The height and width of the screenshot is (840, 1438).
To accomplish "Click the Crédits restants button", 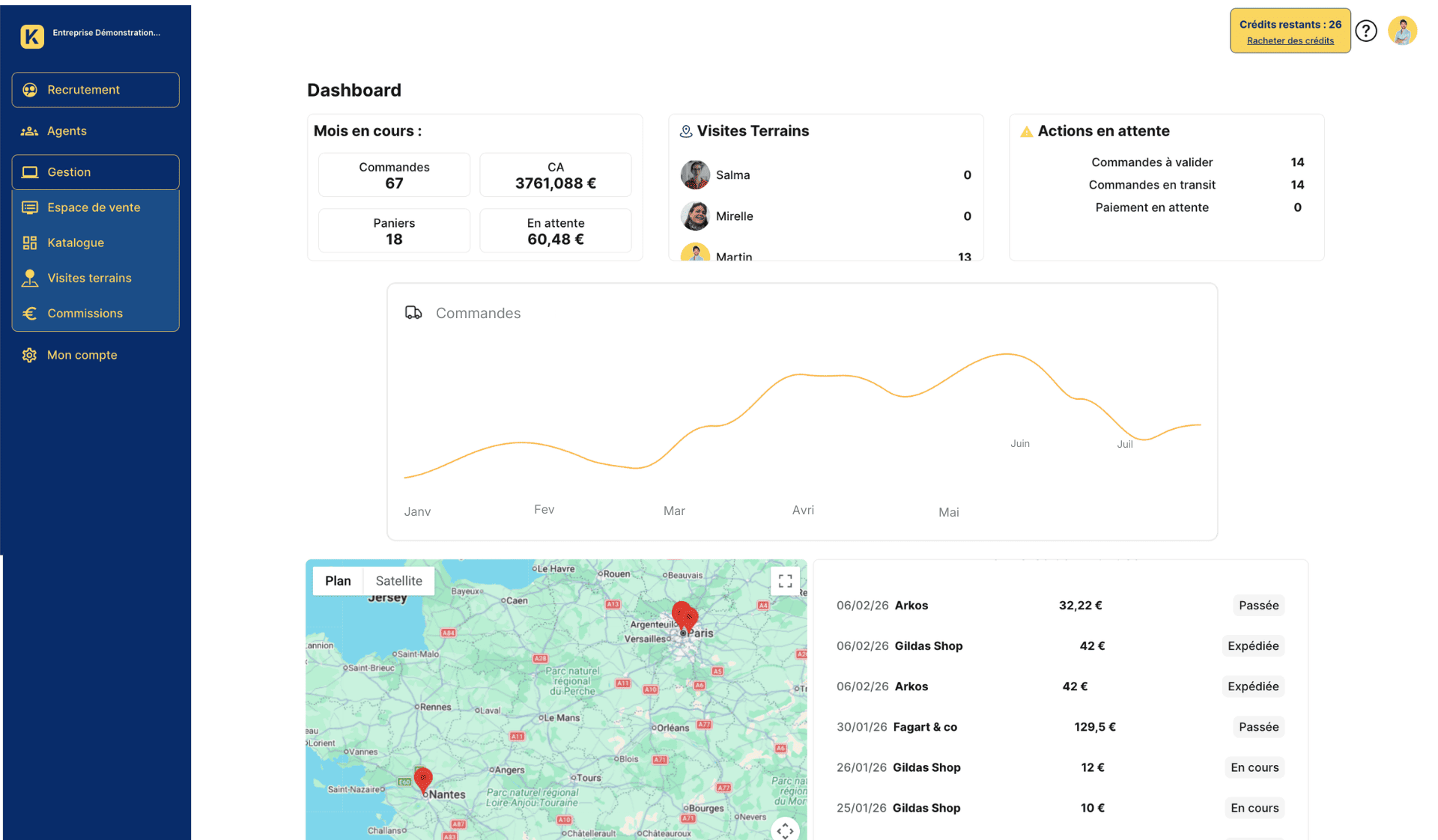I will pyautogui.click(x=1290, y=24).
